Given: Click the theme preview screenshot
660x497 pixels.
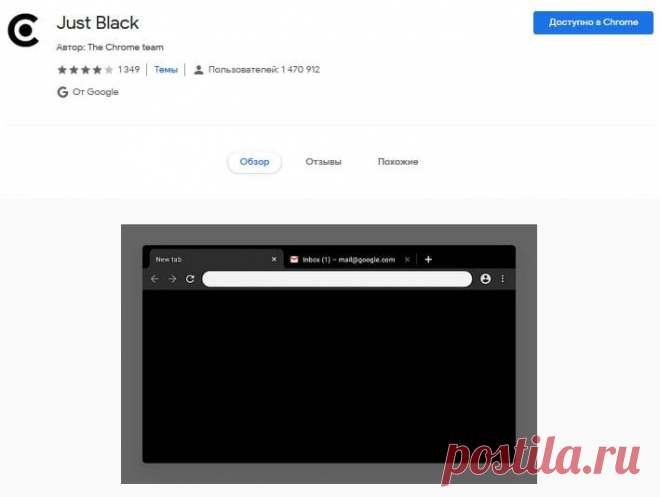Looking at the screenshot, I should pyautogui.click(x=329, y=353).
